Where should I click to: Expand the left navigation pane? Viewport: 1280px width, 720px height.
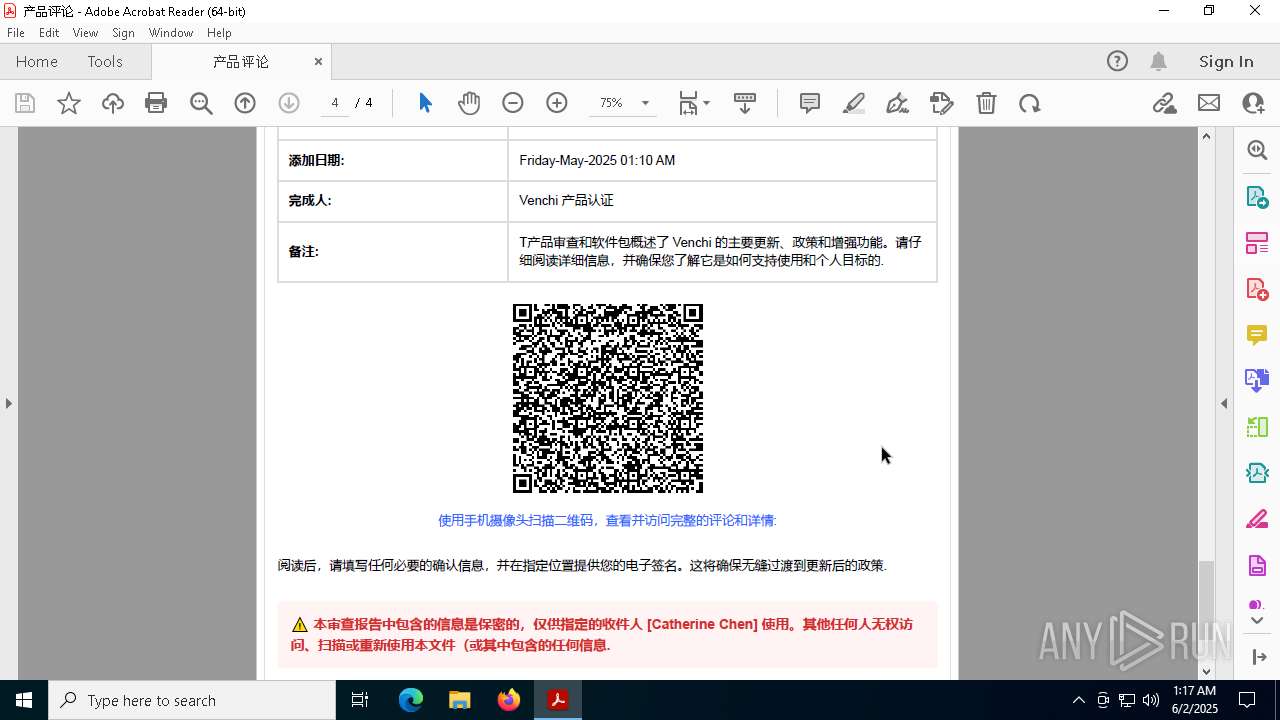(9, 403)
